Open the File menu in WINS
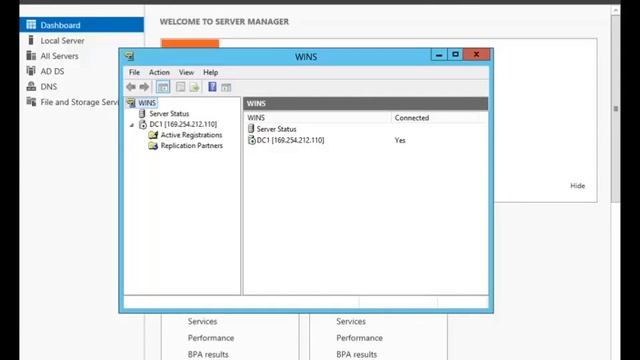This screenshot has height=360, width=640. click(x=134, y=72)
